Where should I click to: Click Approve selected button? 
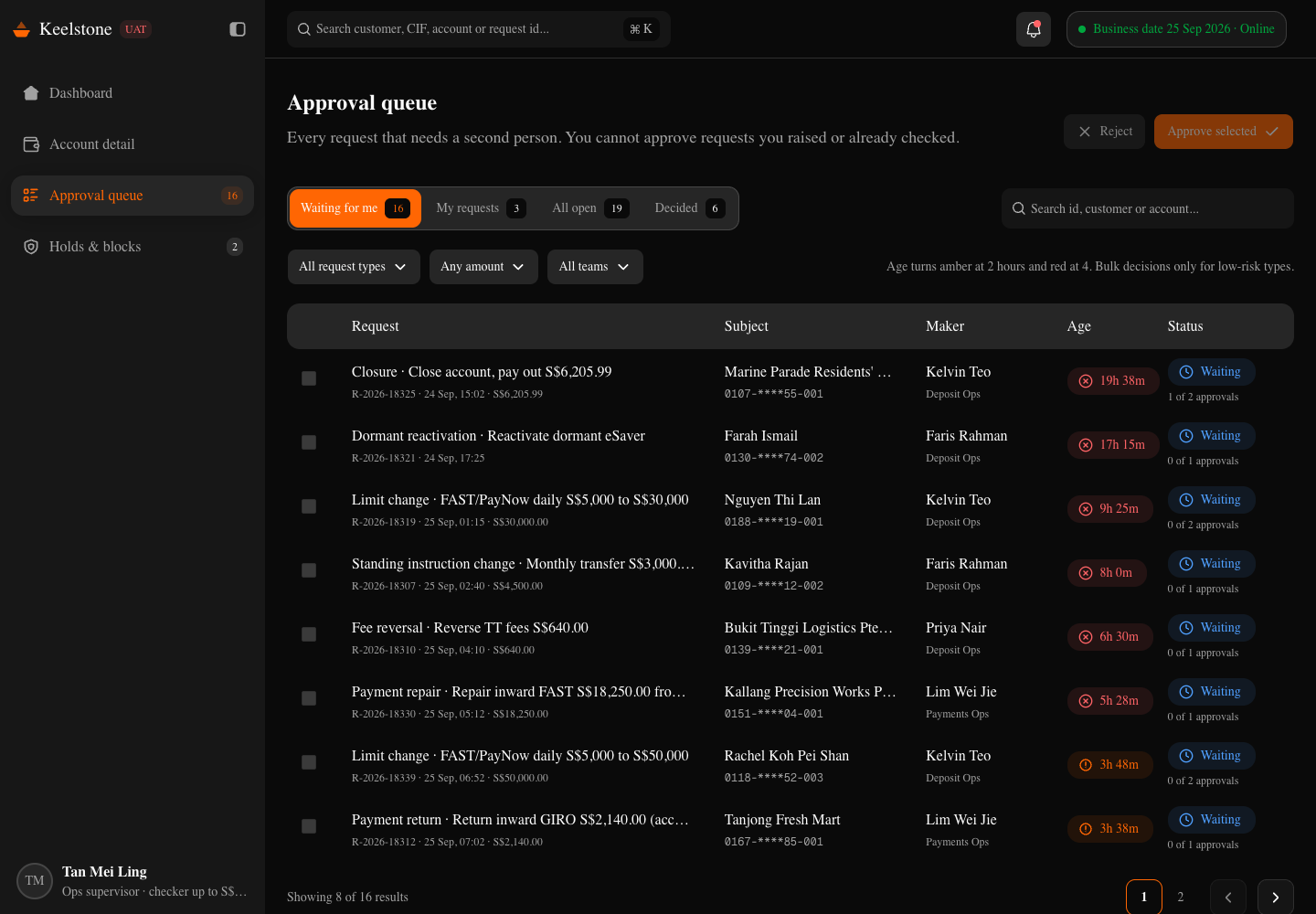coord(1224,132)
